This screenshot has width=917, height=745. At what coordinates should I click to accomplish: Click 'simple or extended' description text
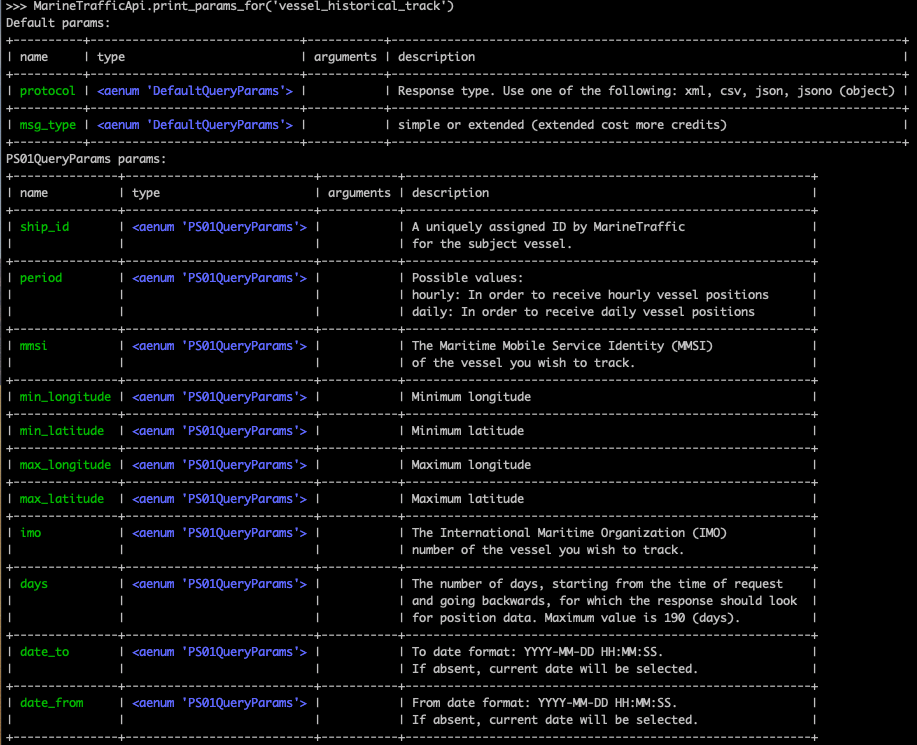pyautogui.click(x=562, y=125)
